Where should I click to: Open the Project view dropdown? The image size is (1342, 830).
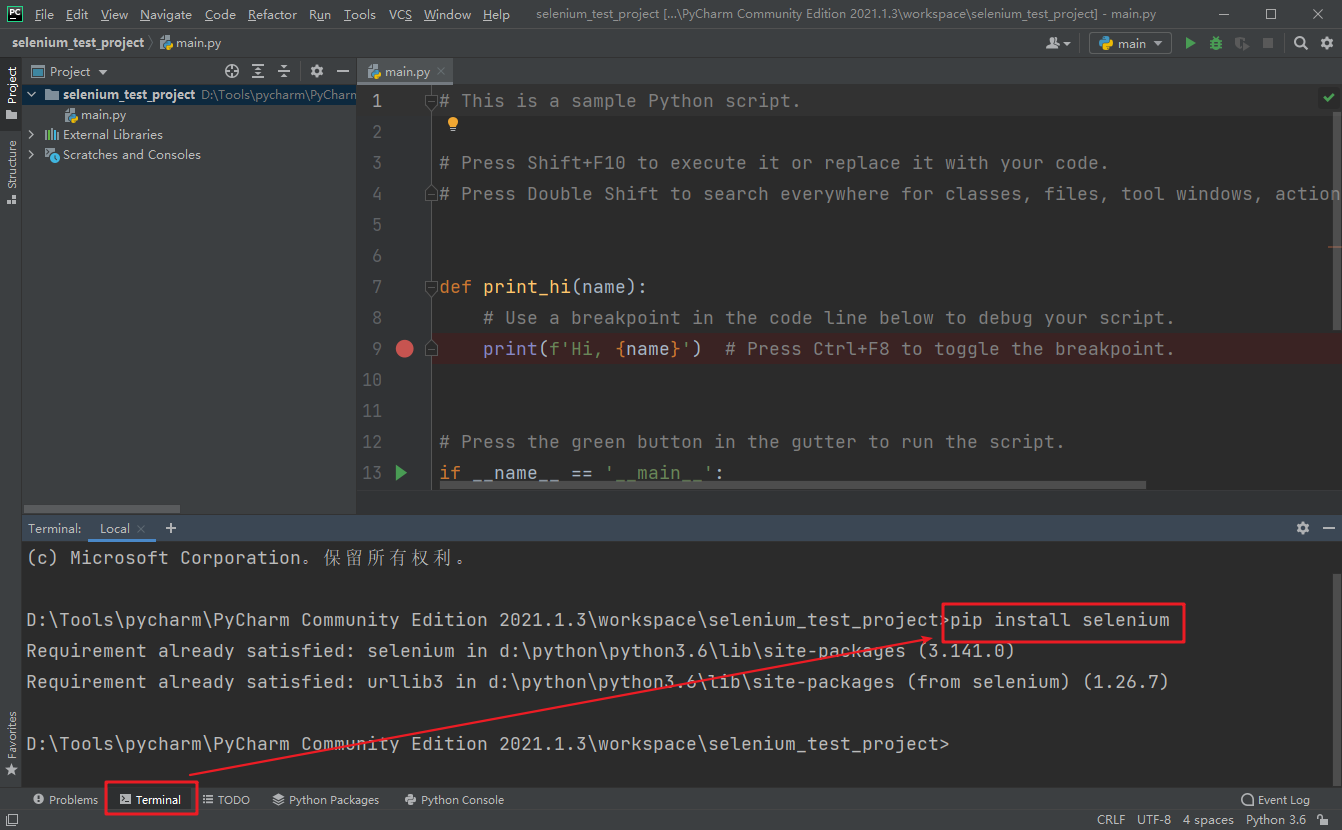click(69, 71)
